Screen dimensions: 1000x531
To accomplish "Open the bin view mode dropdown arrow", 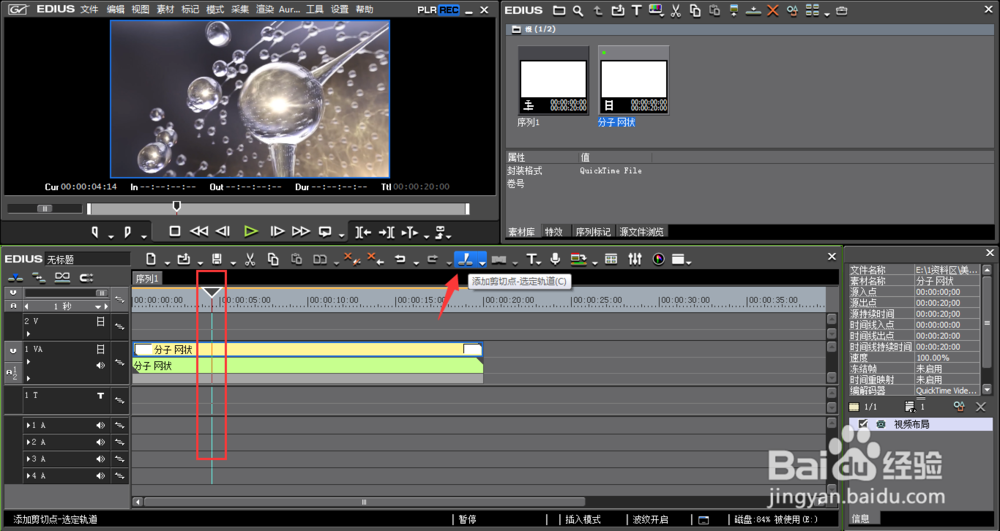I will [827, 13].
